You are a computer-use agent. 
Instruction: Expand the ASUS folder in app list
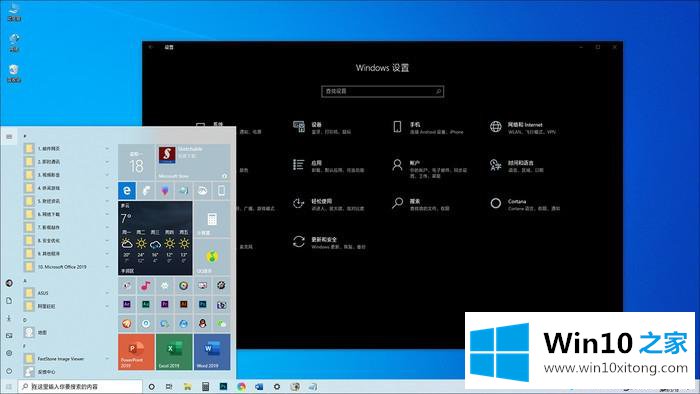(x=67, y=293)
